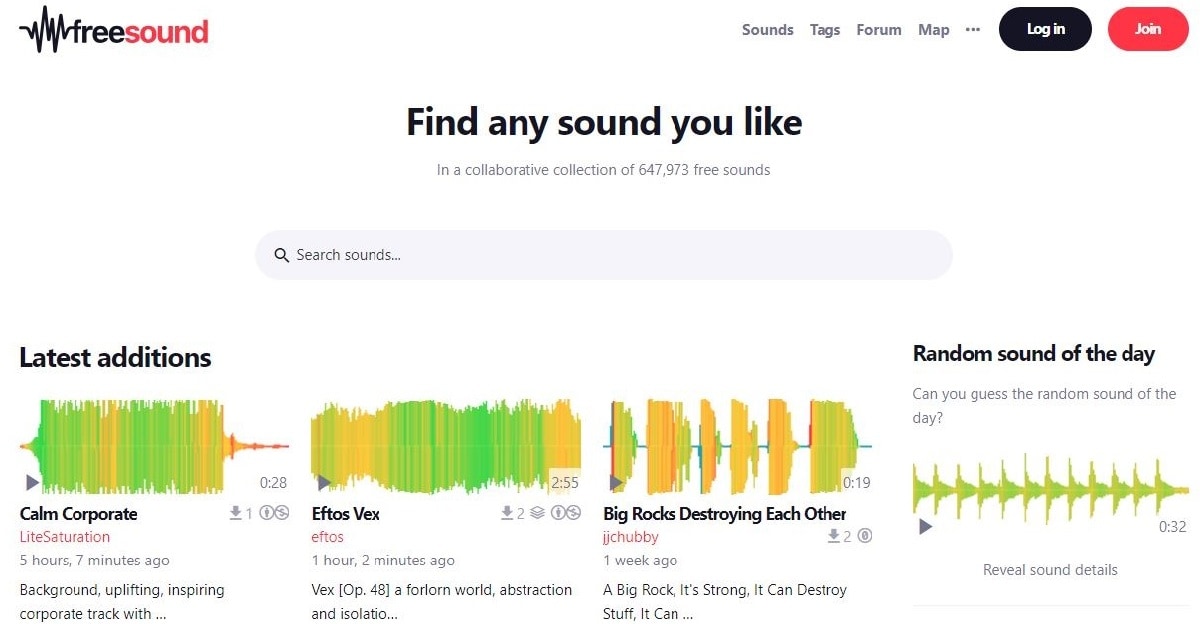Open the Calm Corporate waveform

[154, 447]
